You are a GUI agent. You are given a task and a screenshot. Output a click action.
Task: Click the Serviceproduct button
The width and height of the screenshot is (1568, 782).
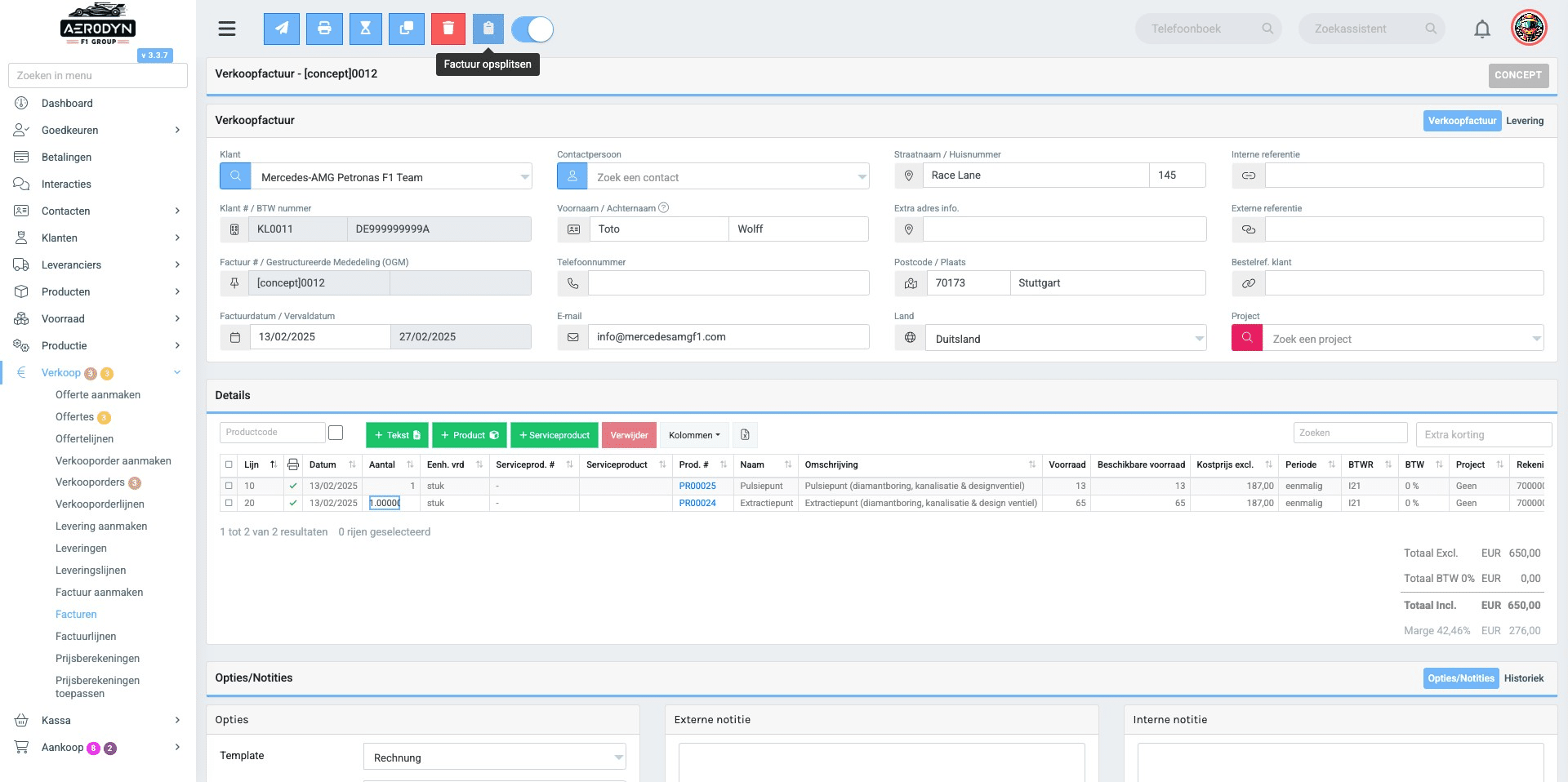click(x=555, y=435)
